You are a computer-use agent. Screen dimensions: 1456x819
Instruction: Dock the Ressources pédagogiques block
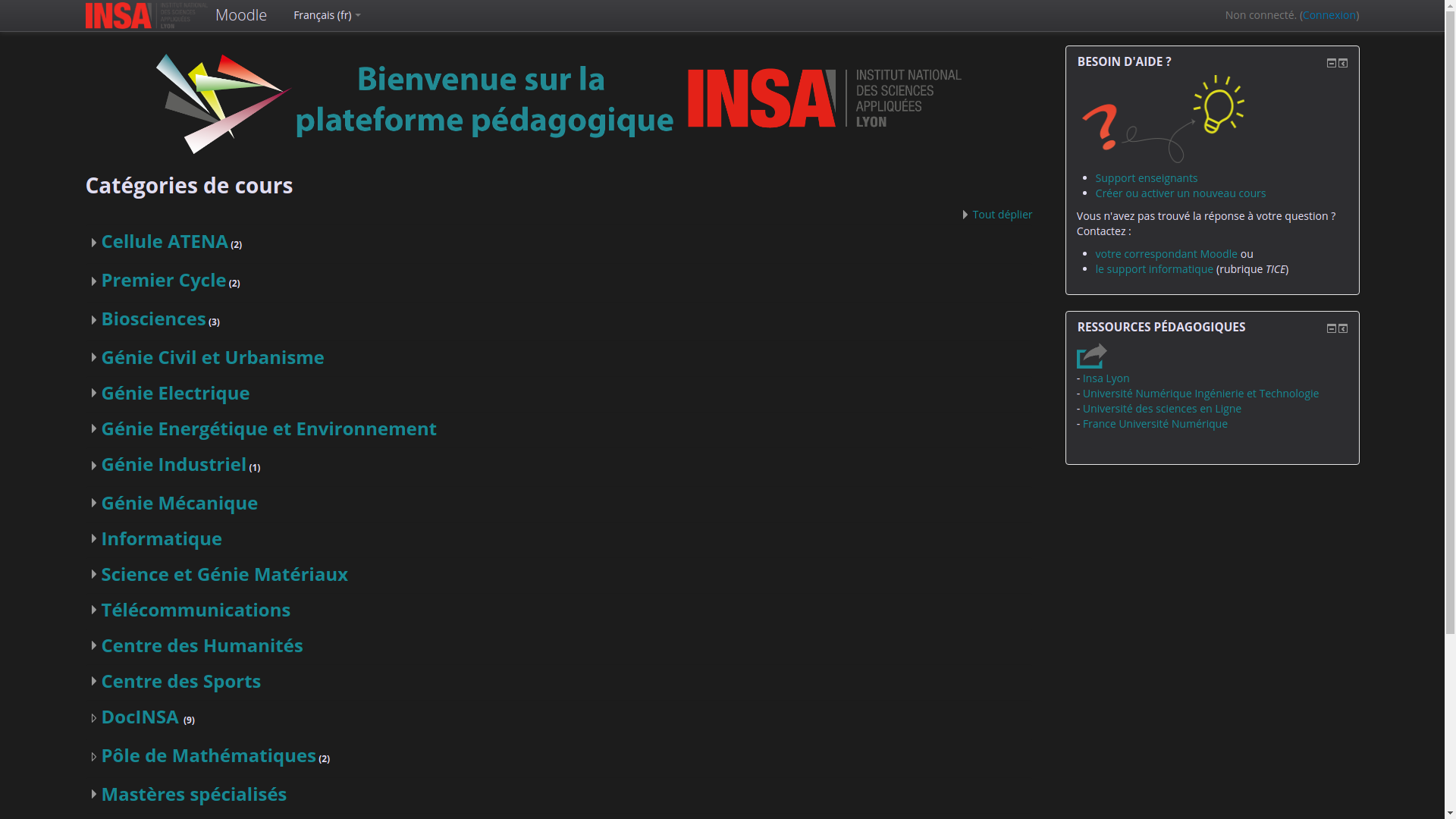[1343, 328]
